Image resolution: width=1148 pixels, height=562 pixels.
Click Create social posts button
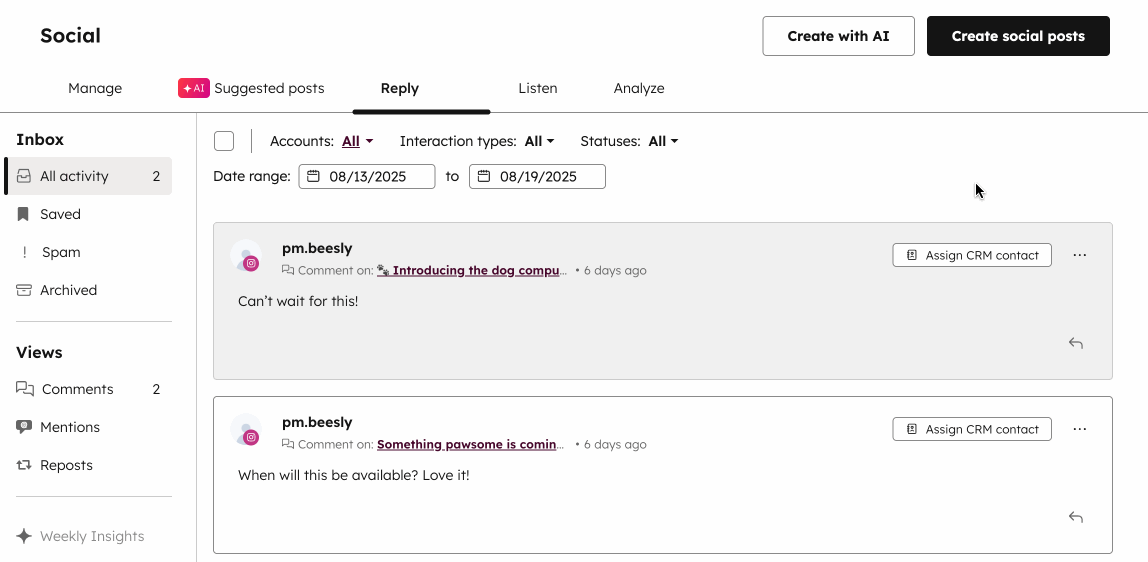1018,36
